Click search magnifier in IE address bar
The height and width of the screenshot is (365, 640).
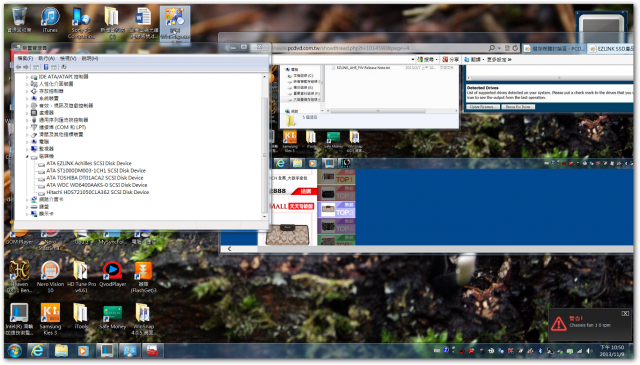tap(492, 48)
